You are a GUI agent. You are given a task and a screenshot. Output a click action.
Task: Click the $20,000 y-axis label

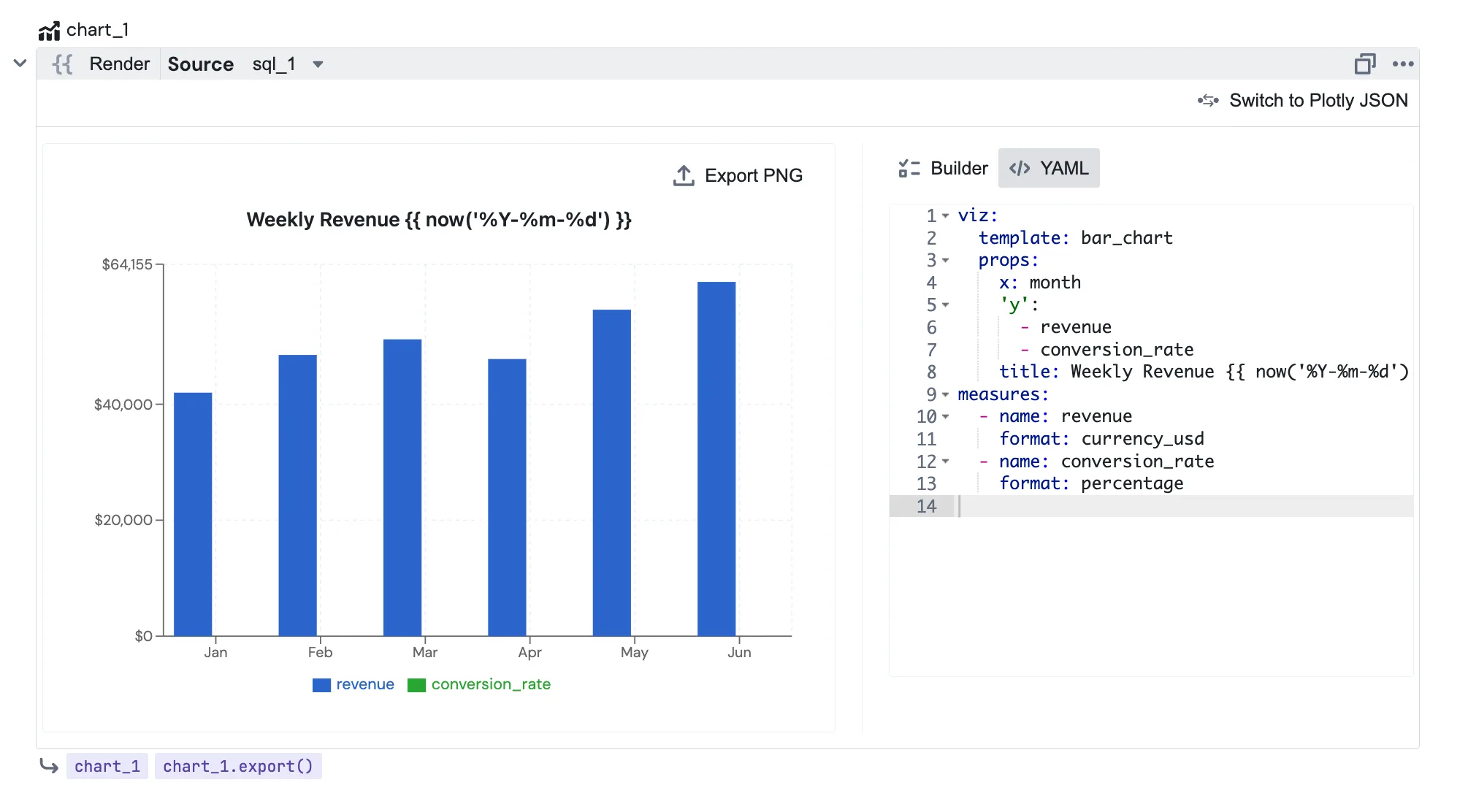click(123, 520)
